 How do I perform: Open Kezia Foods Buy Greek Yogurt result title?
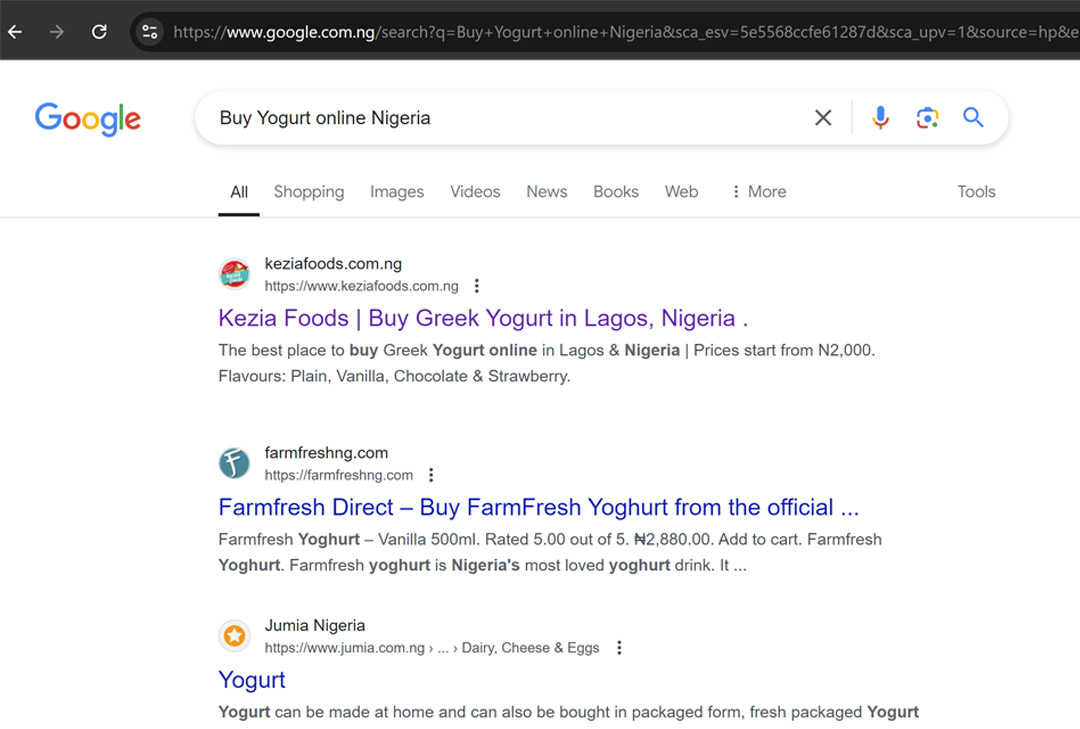[483, 318]
